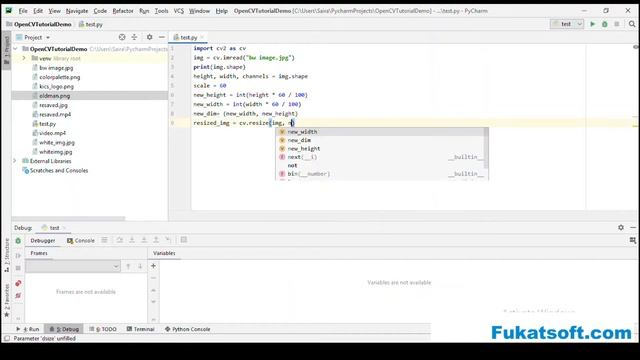Click Mute Breakpoints icon
Viewport: 640px width, 360px height.
(x=18, y=295)
